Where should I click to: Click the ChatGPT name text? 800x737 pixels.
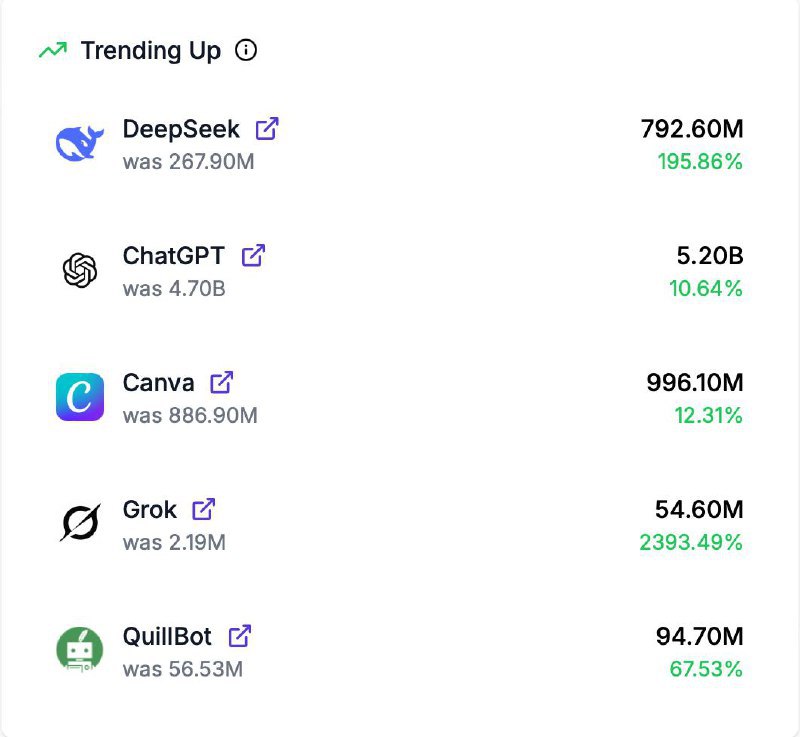pyautogui.click(x=174, y=255)
